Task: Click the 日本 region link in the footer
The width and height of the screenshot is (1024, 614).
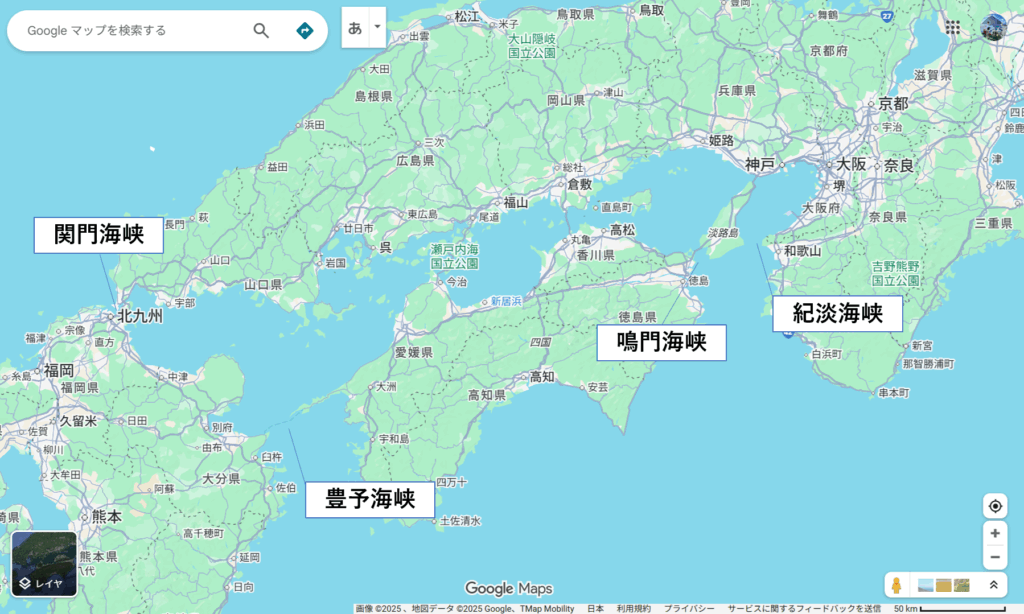Action: 595,608
